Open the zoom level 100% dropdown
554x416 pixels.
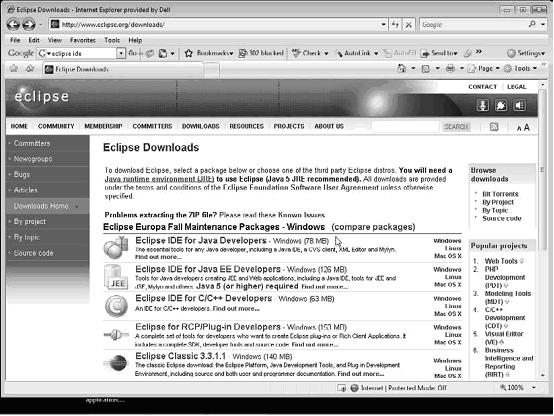pos(534,388)
